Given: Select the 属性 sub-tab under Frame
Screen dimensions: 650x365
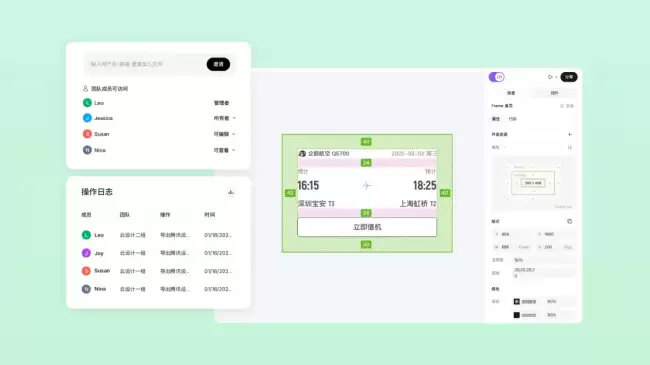Looking at the screenshot, I should (496, 119).
